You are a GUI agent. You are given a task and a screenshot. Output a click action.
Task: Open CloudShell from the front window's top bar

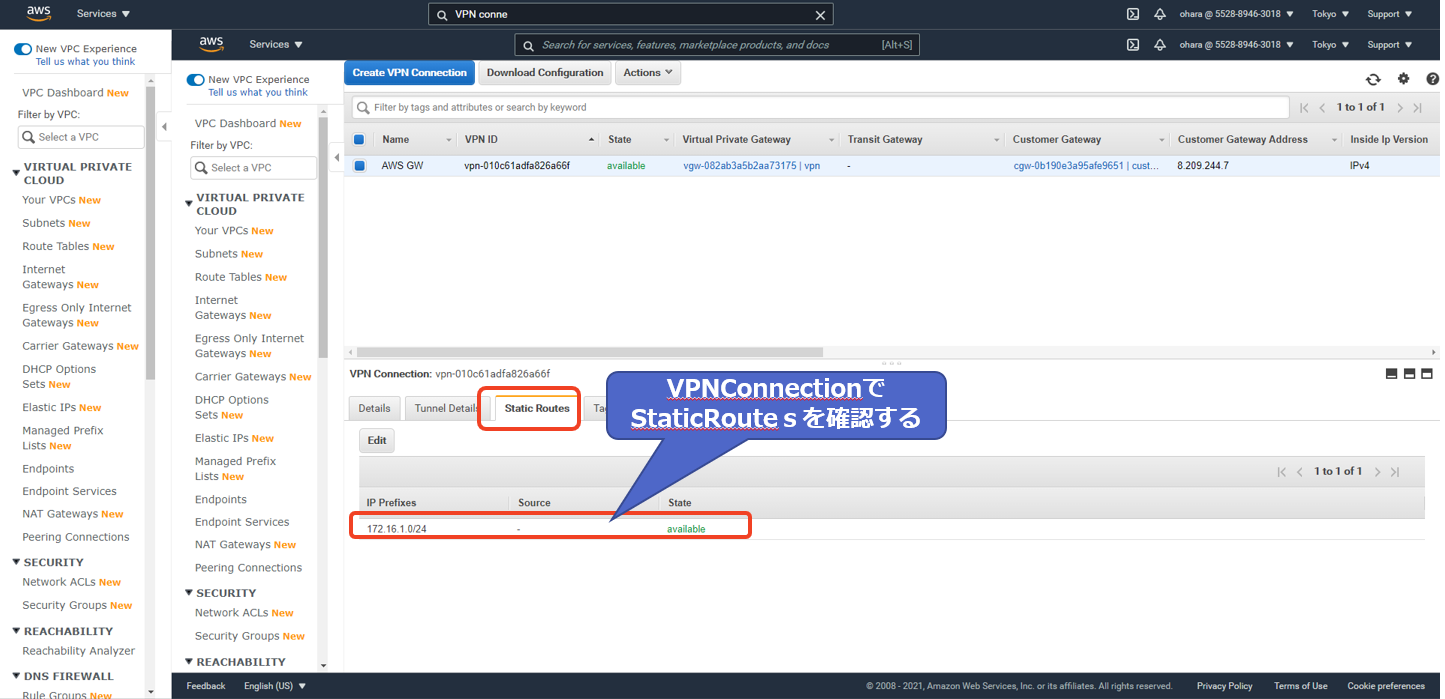(1133, 45)
